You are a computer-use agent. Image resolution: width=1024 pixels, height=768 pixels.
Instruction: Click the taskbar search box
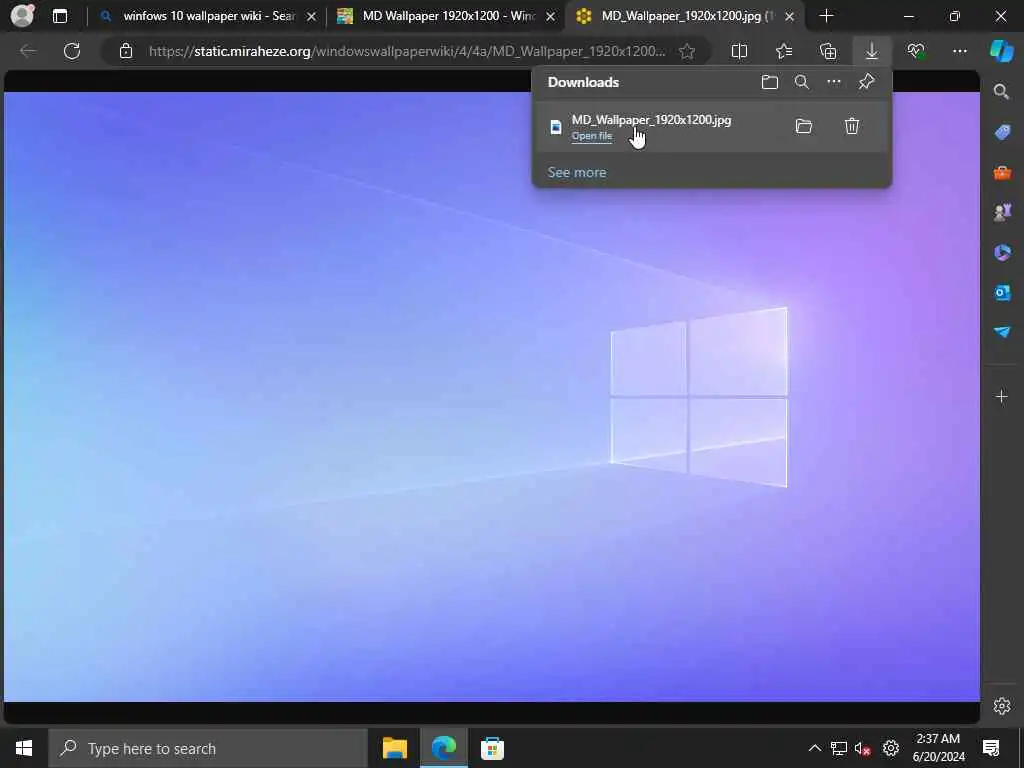(x=208, y=748)
